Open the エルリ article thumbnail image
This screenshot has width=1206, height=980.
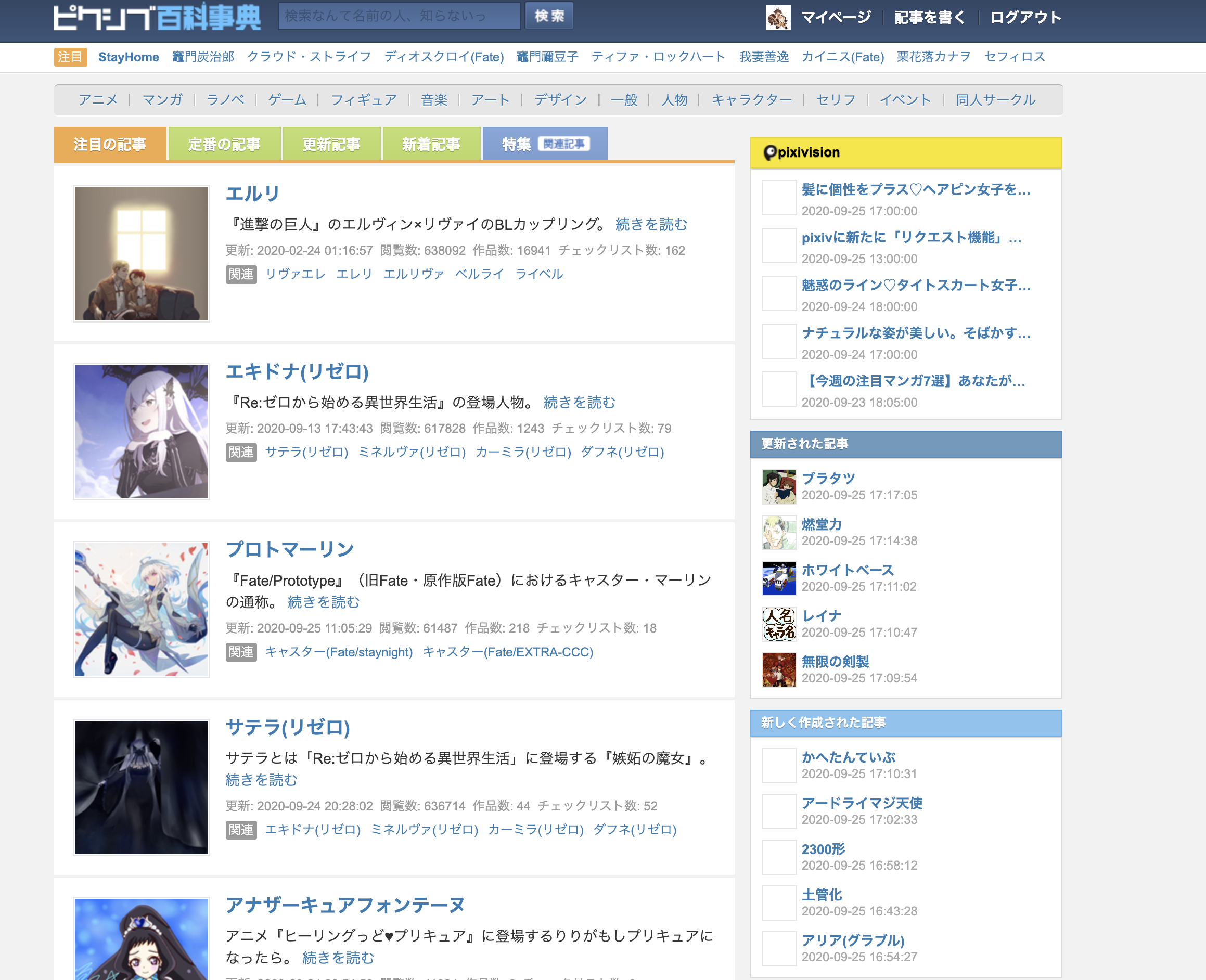tap(141, 253)
